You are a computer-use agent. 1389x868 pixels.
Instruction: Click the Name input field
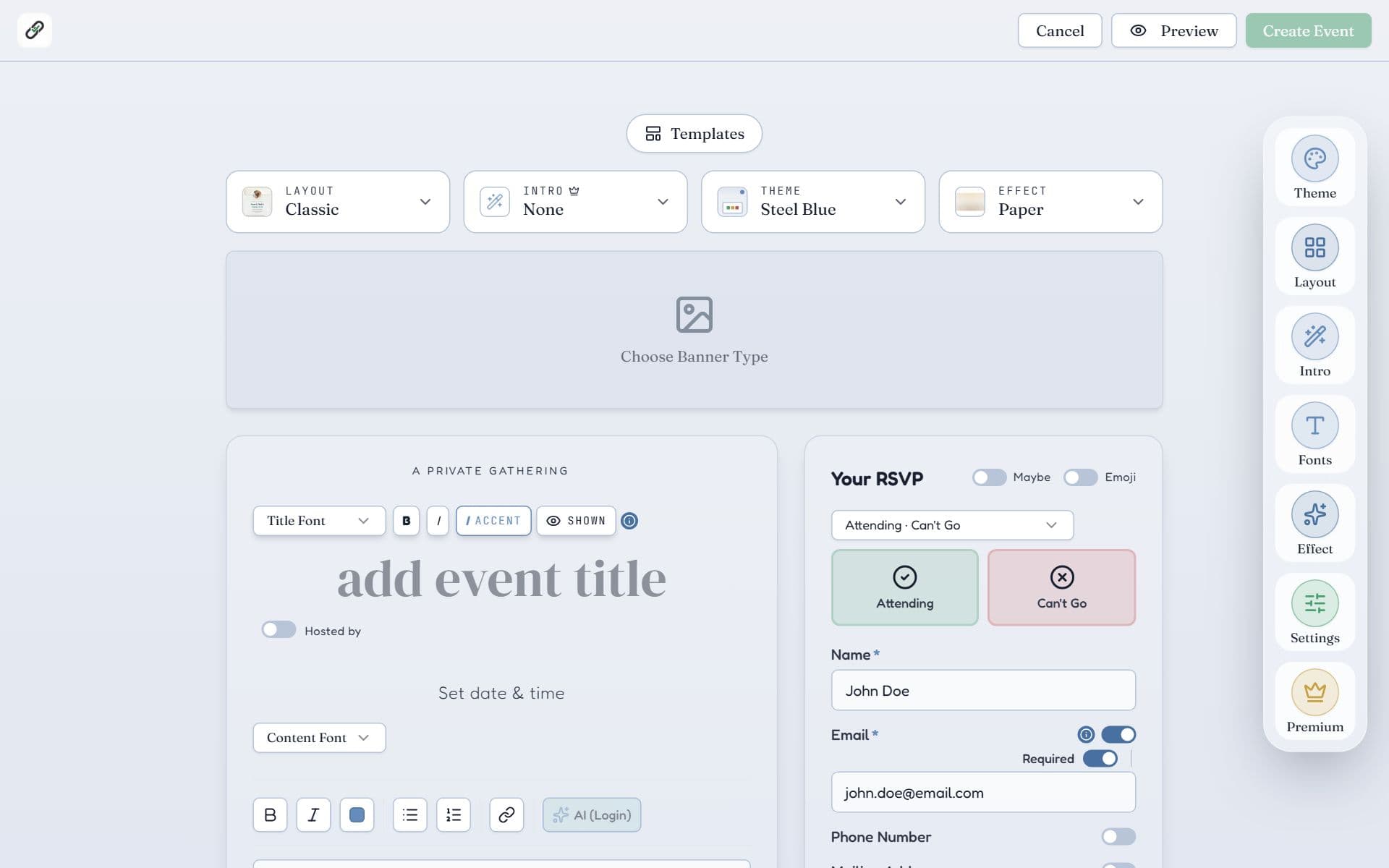click(x=983, y=691)
